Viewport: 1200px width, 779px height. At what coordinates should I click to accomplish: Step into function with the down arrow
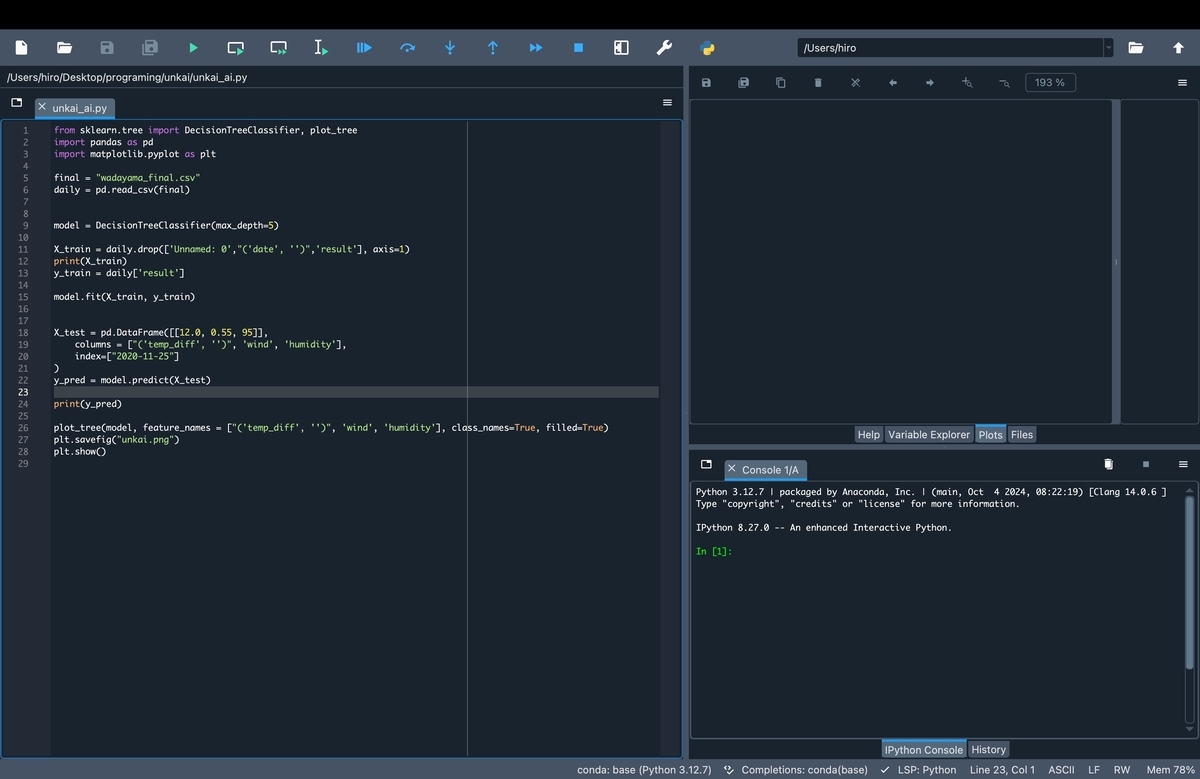[x=450, y=47]
